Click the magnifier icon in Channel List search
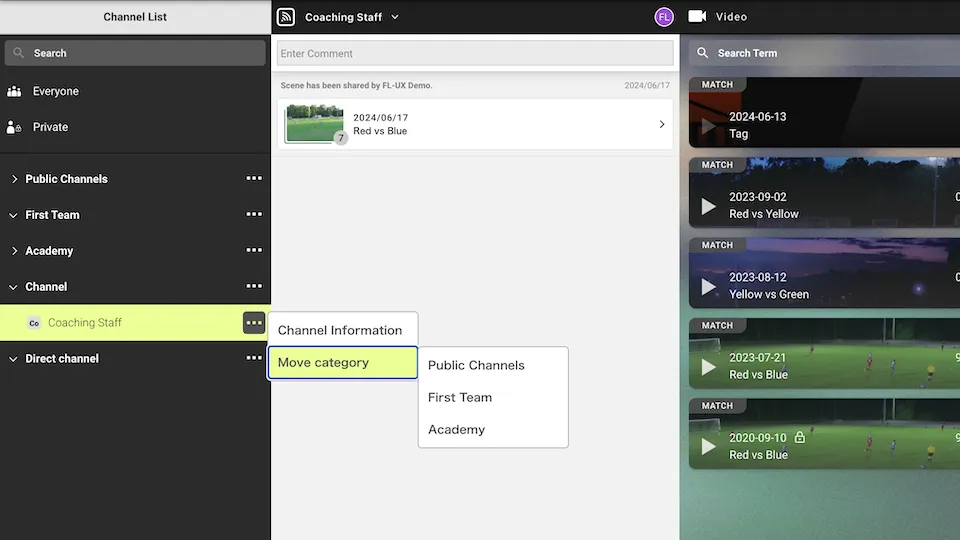The width and height of the screenshot is (960, 540). 18,53
